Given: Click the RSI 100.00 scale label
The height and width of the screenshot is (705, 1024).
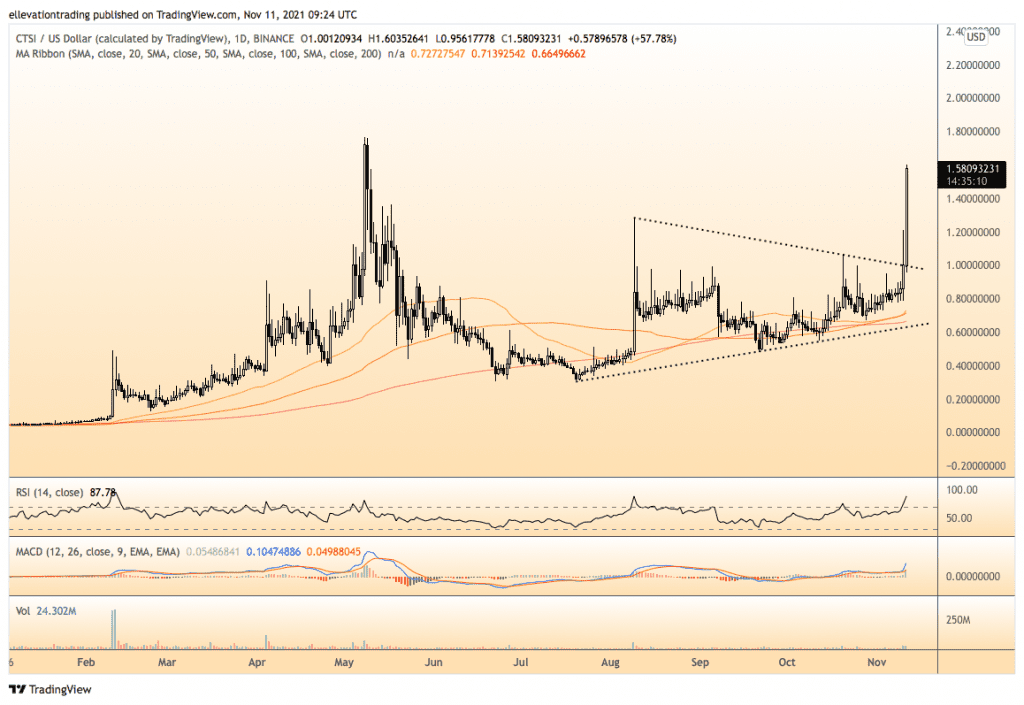Looking at the screenshot, I should click(x=962, y=490).
